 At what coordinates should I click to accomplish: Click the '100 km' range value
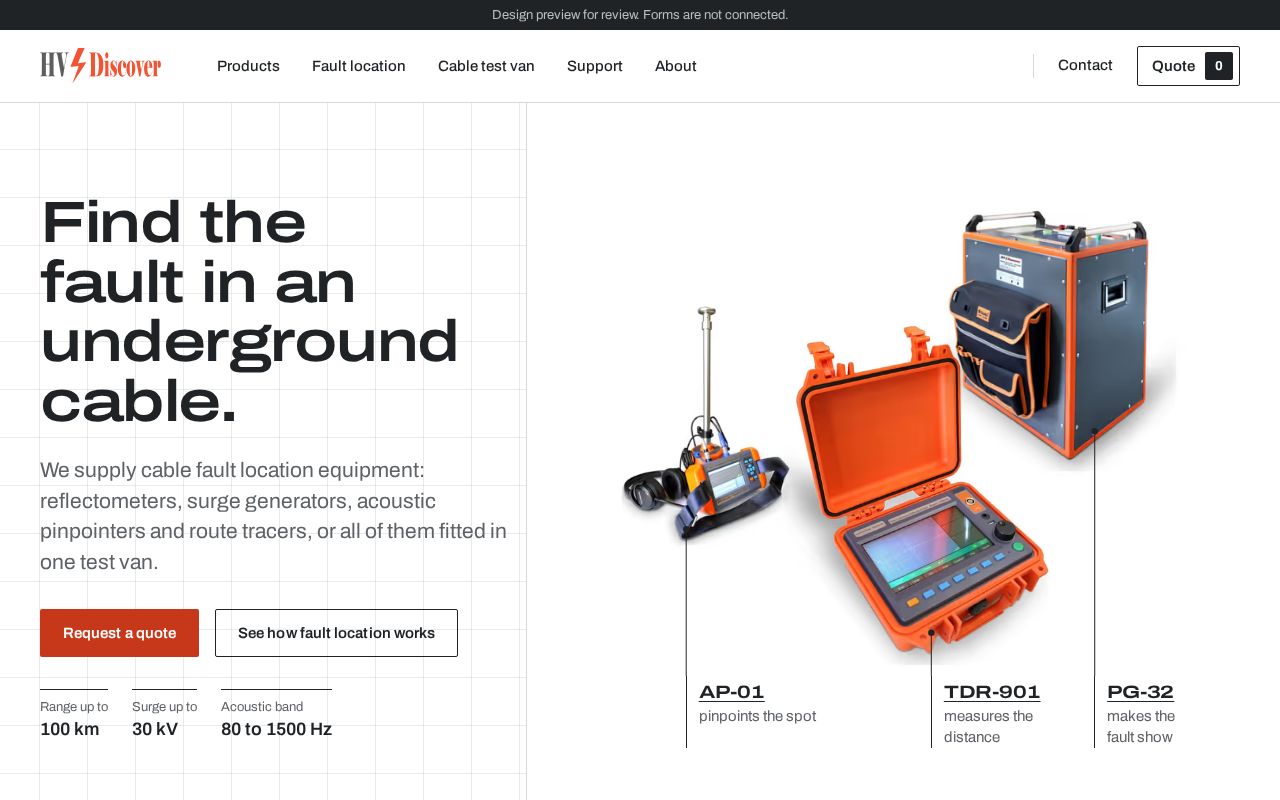(x=70, y=729)
